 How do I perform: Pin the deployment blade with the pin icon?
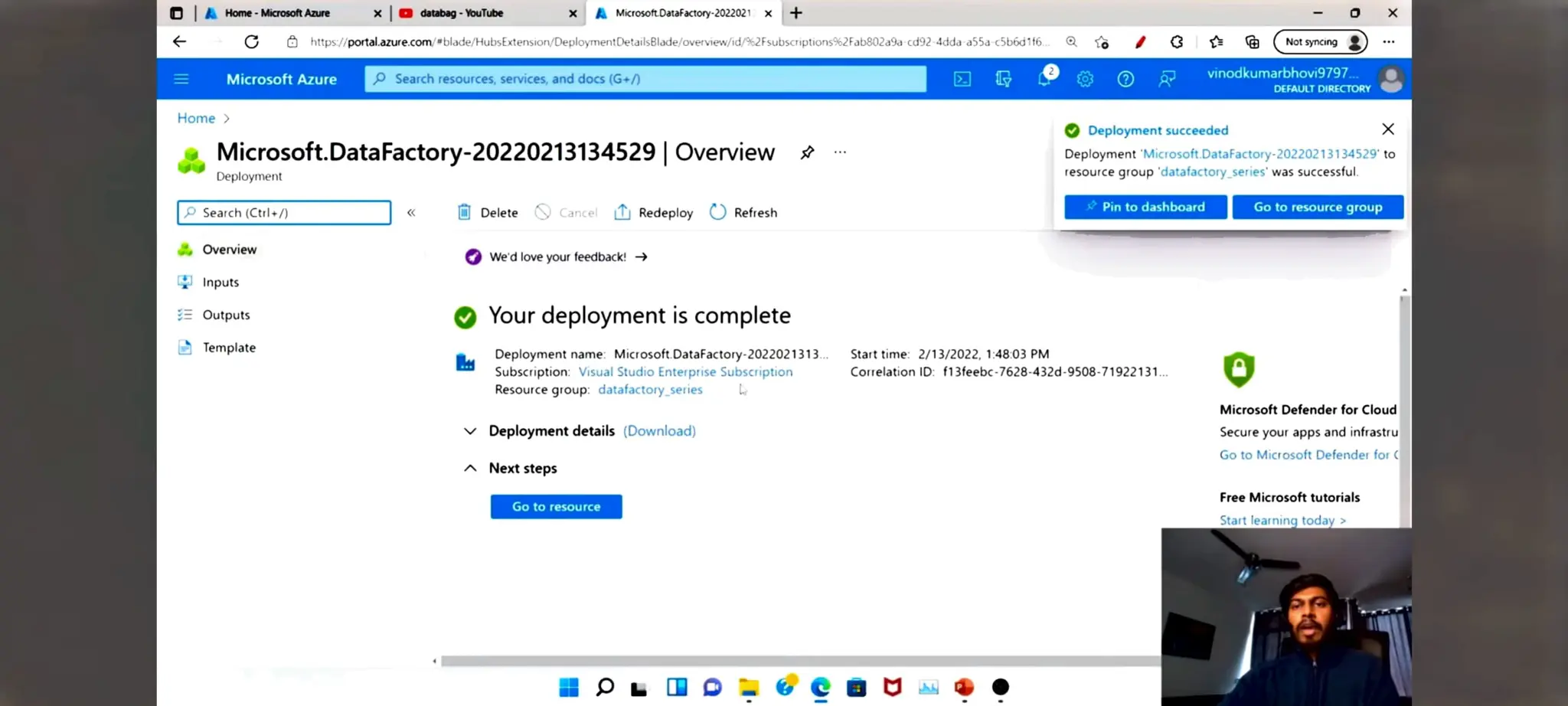tap(807, 152)
